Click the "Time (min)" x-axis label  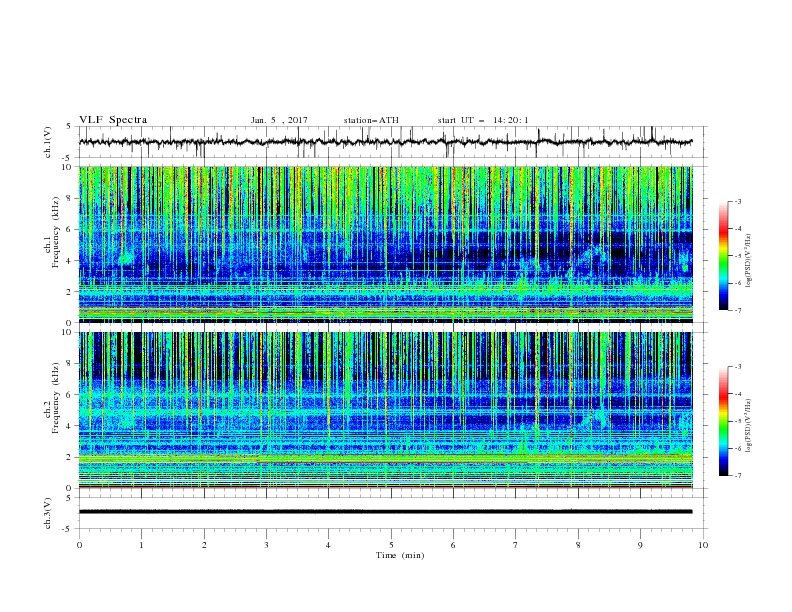point(400,555)
